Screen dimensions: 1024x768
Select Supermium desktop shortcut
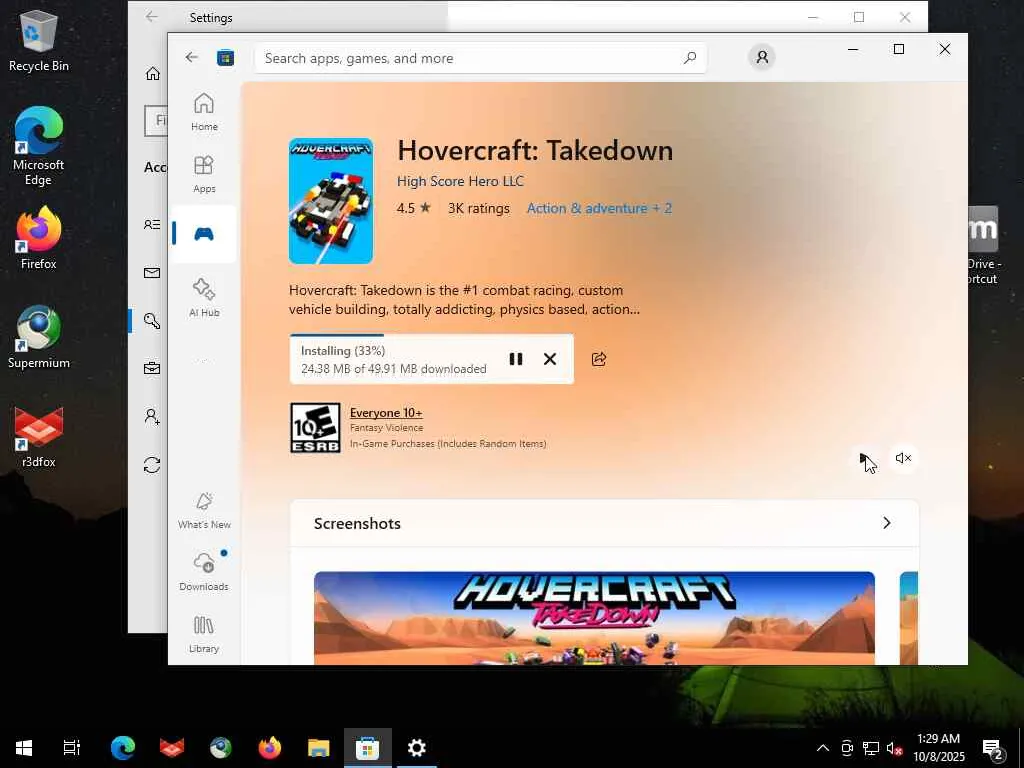(x=39, y=337)
